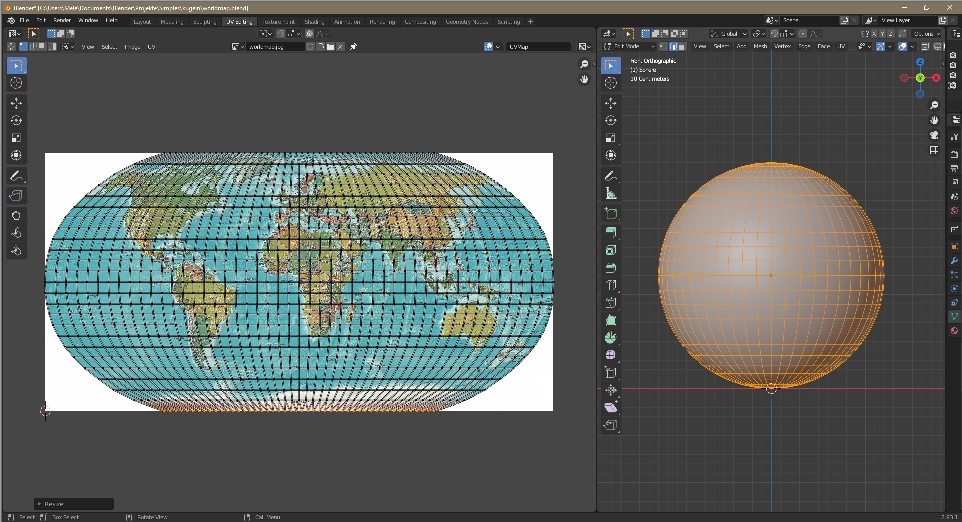Image resolution: width=962 pixels, height=522 pixels.
Task: Click the blue Z axis gizmo
Action: (920, 62)
